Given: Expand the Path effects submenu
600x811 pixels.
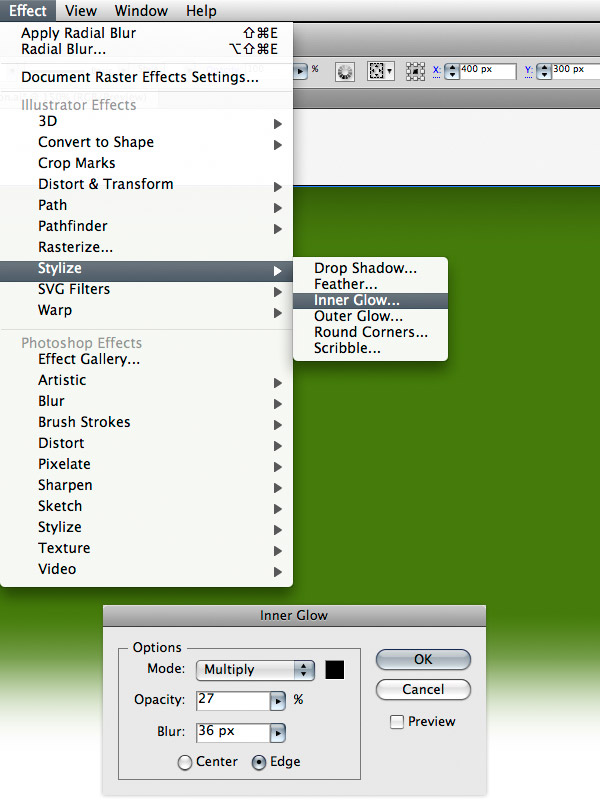Looking at the screenshot, I should [x=146, y=205].
